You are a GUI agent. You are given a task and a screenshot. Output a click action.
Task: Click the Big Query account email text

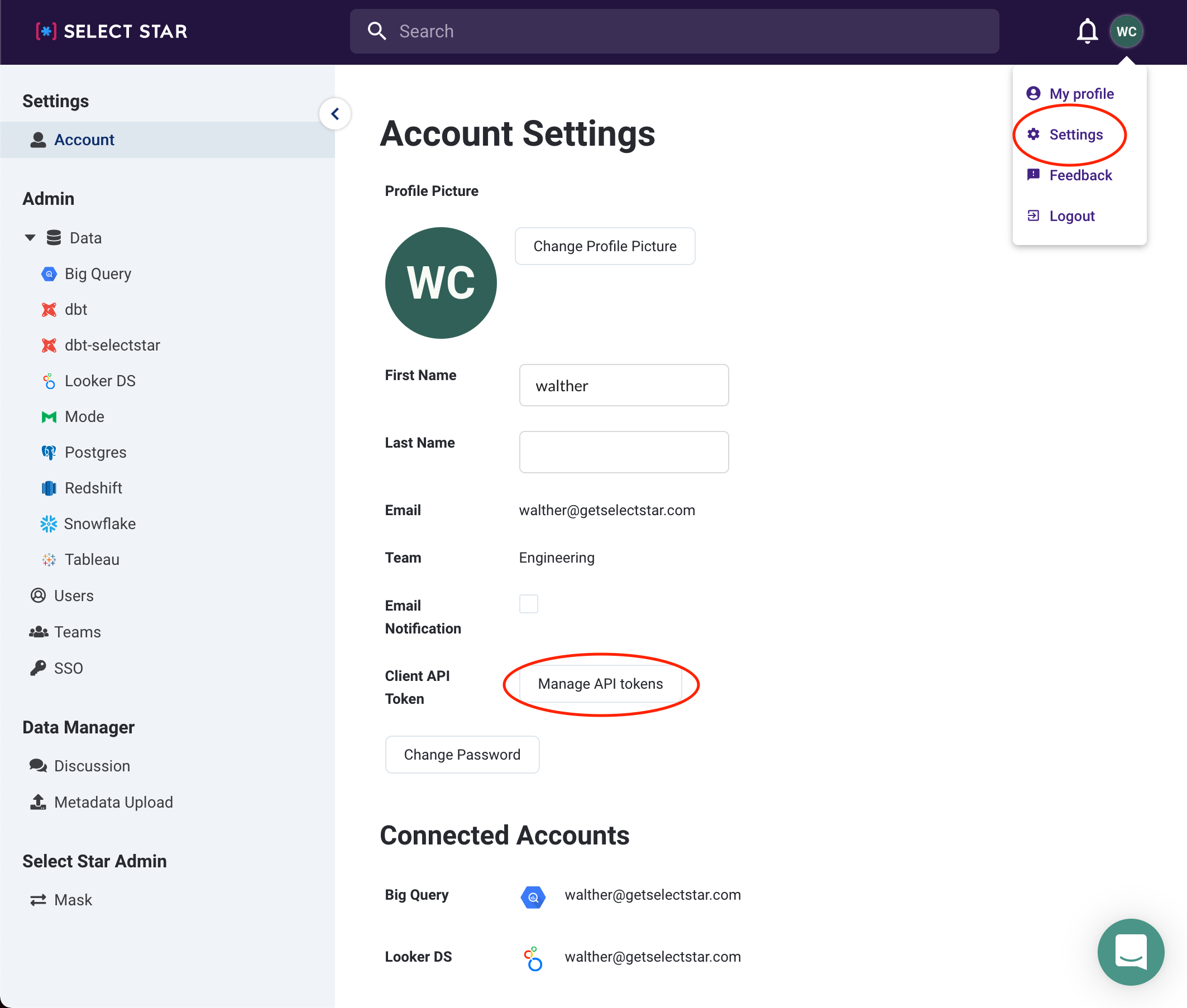(652, 895)
